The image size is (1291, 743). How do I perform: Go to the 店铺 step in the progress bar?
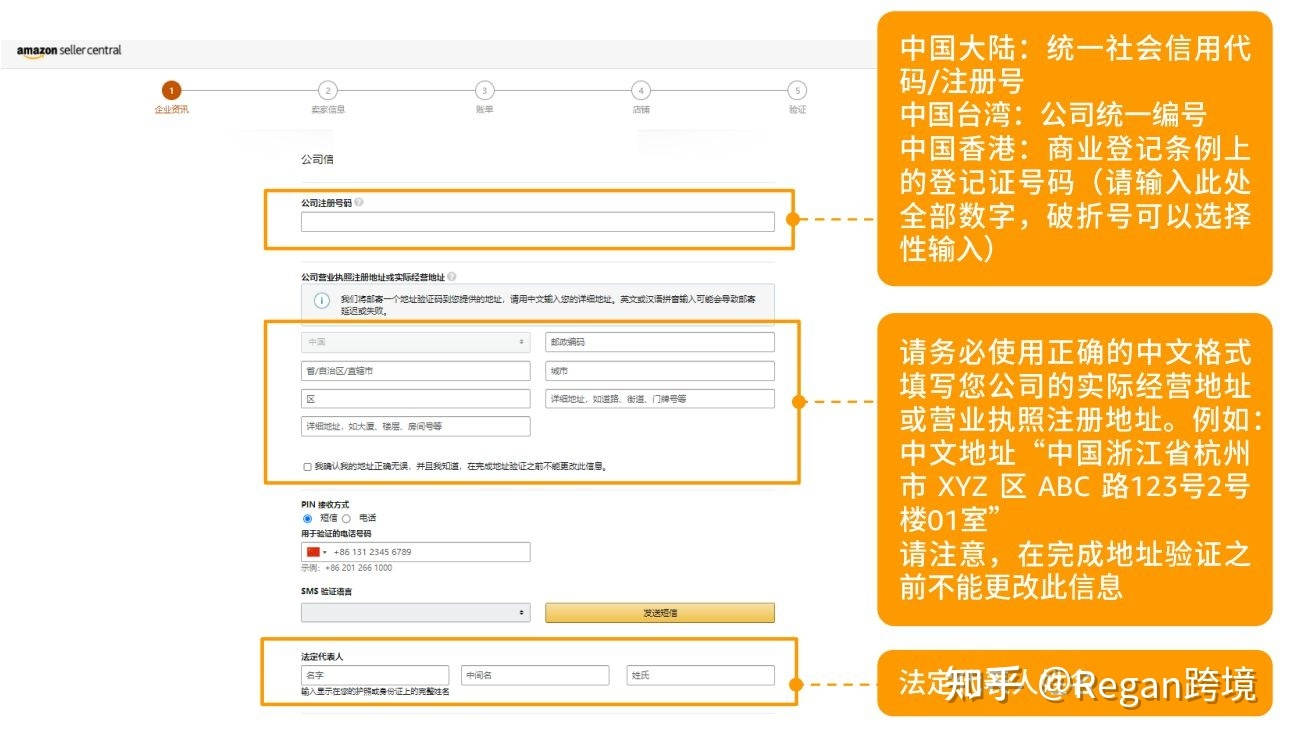[640, 89]
